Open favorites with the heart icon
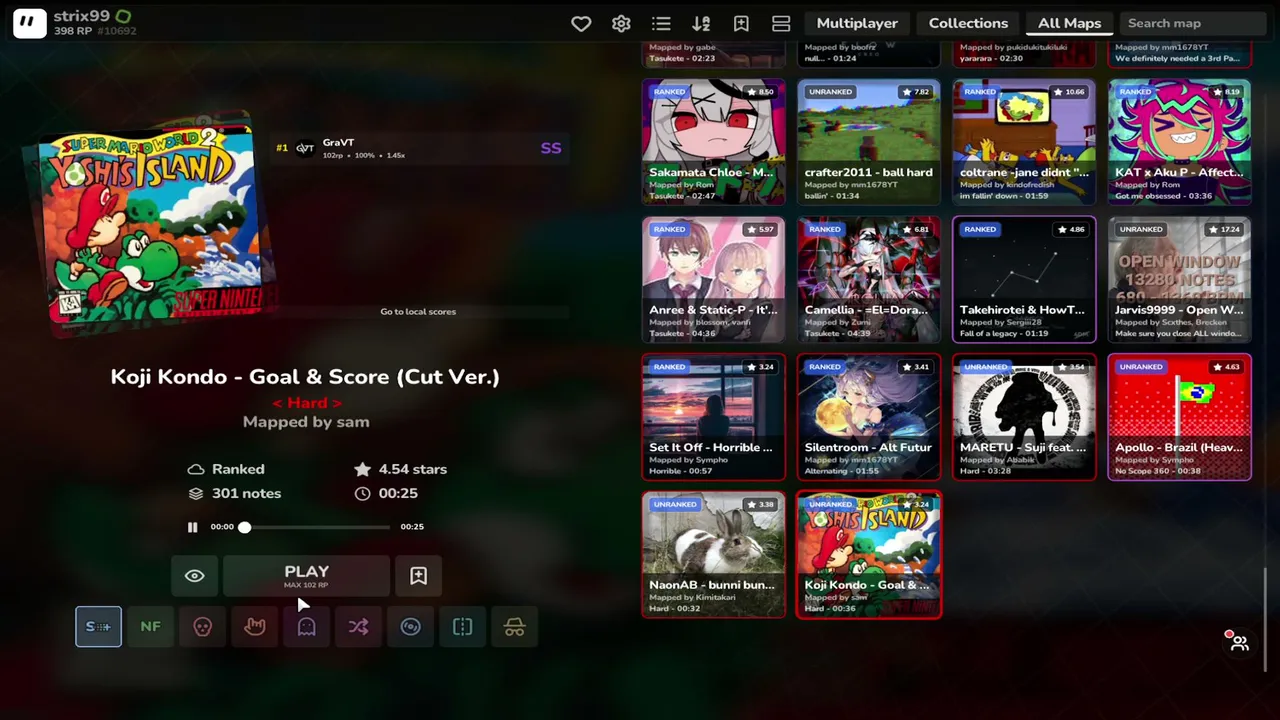Viewport: 1280px width, 720px height. pyautogui.click(x=581, y=23)
